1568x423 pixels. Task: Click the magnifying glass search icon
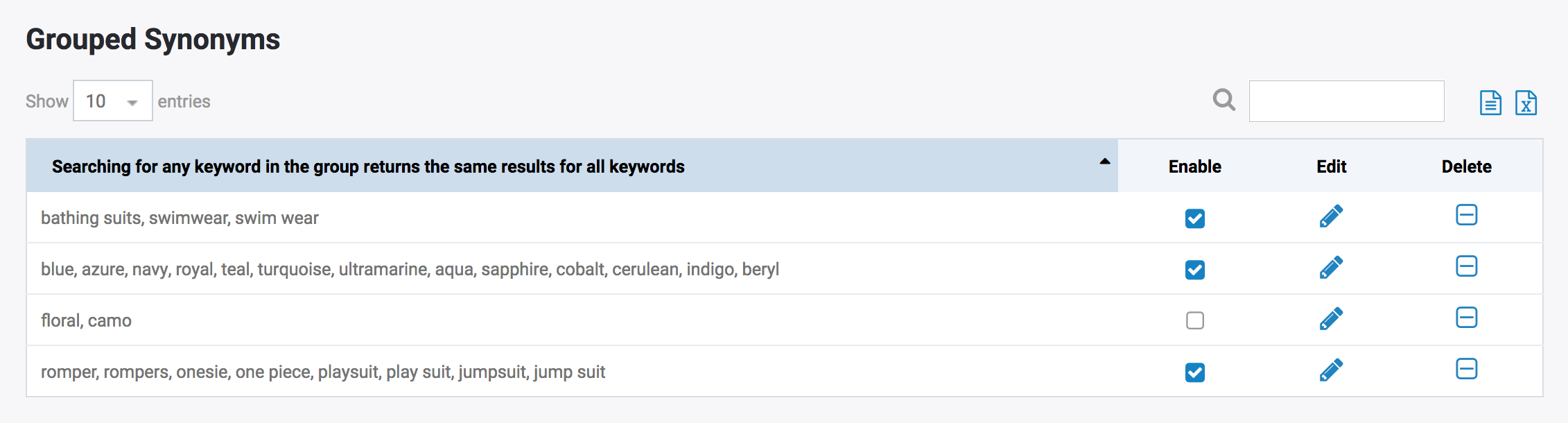tap(1224, 101)
